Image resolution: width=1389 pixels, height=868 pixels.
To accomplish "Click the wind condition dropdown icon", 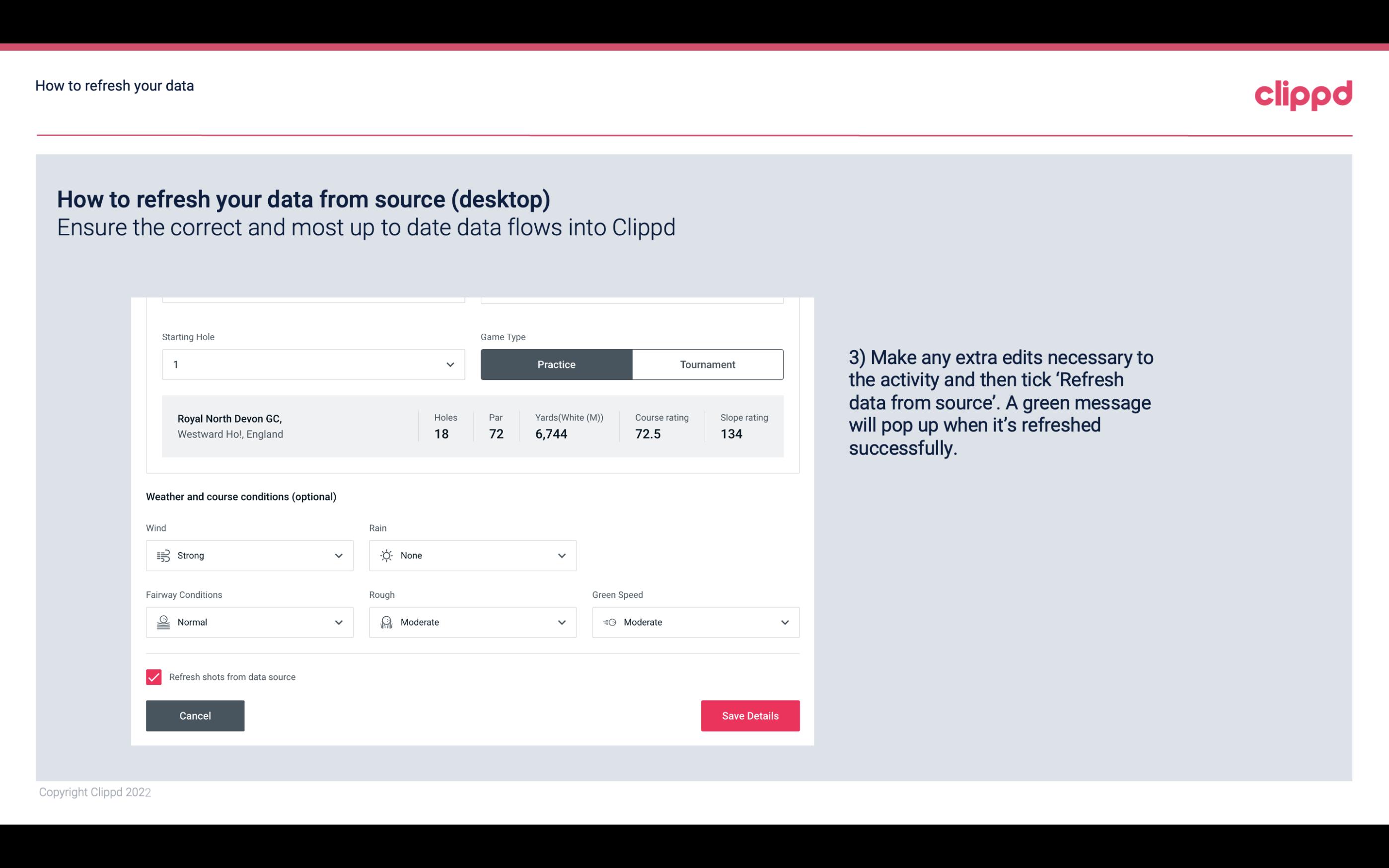I will (338, 555).
